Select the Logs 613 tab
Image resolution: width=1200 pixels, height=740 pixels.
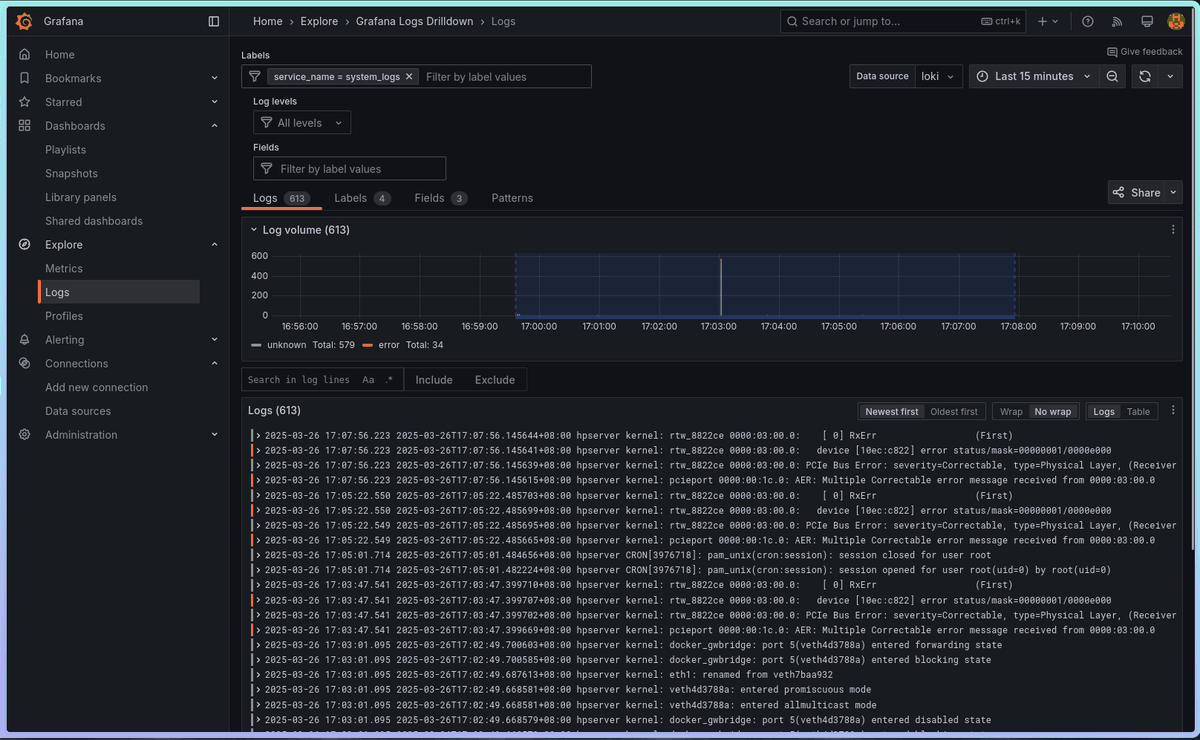click(x=281, y=198)
